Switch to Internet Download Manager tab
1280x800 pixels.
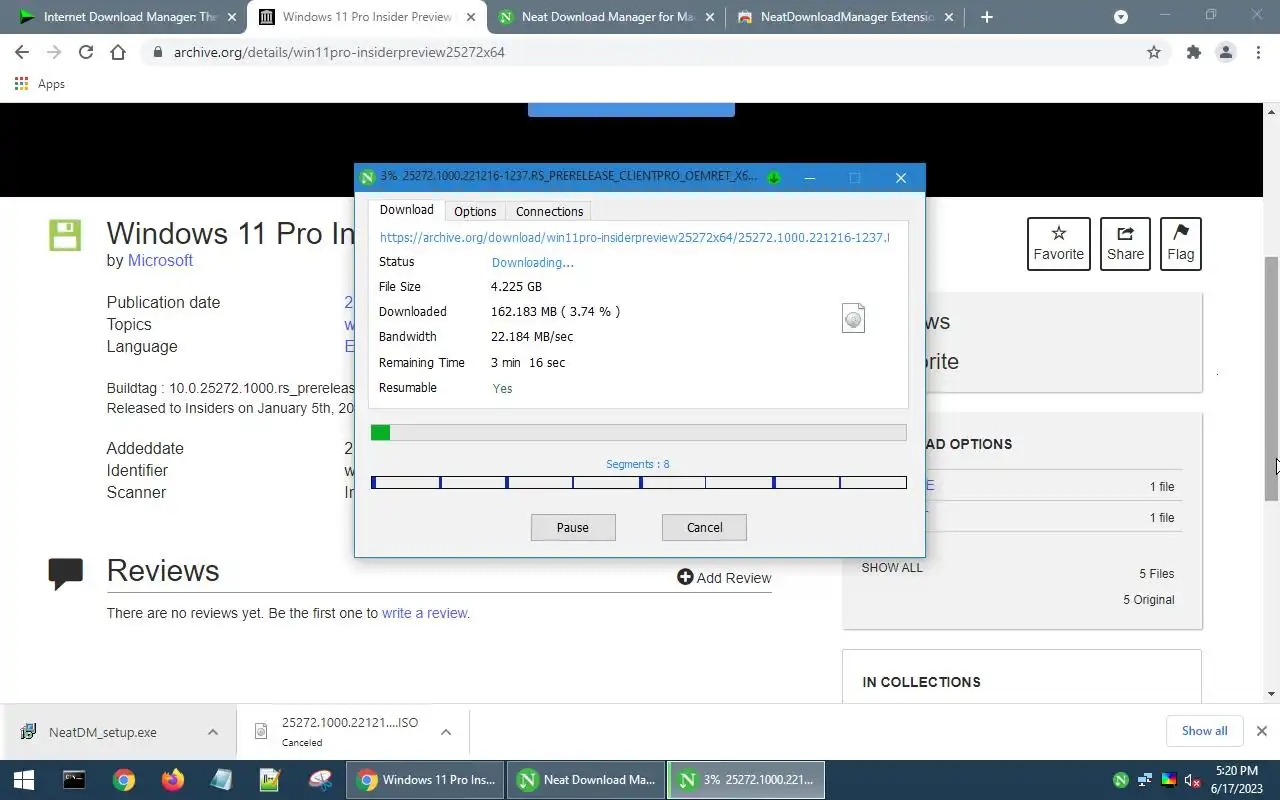(x=126, y=17)
